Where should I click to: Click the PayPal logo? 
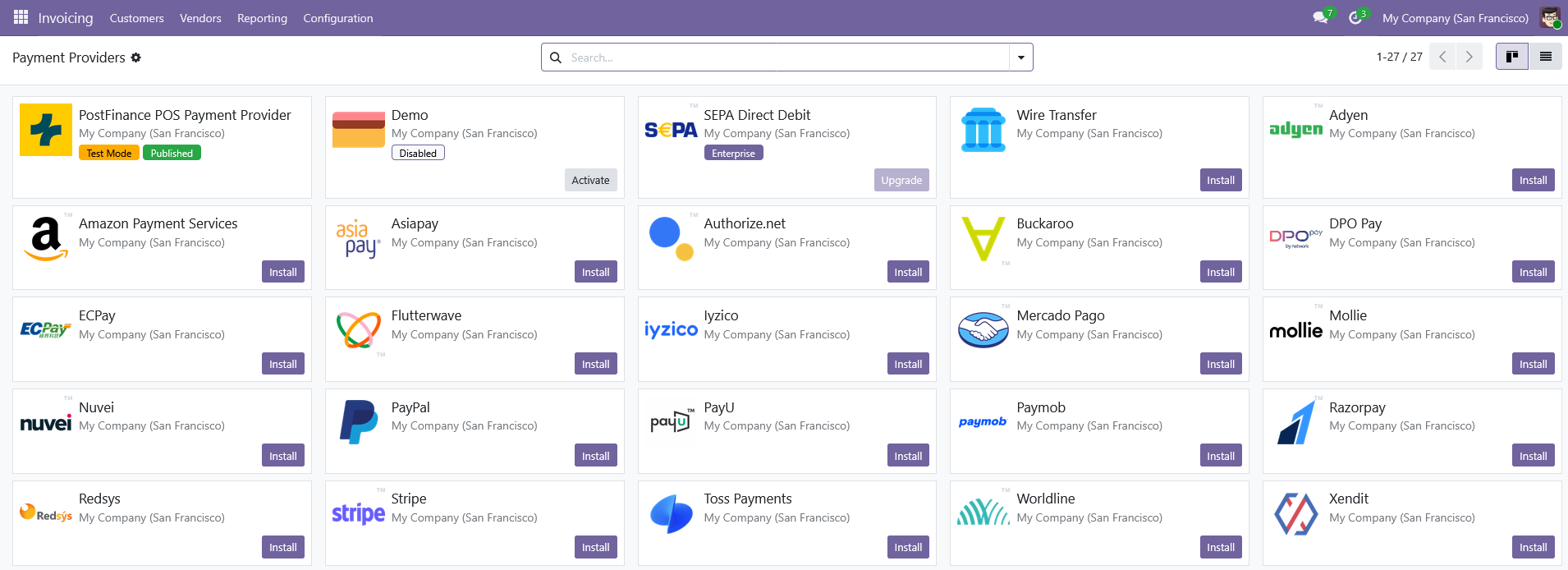359,422
